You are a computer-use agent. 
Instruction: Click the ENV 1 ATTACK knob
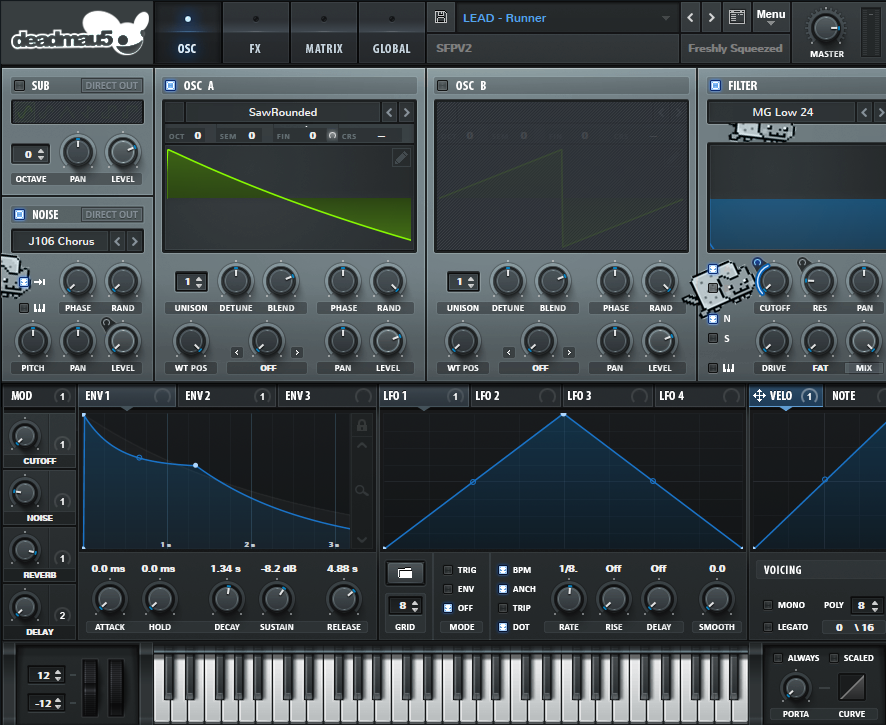click(x=110, y=599)
